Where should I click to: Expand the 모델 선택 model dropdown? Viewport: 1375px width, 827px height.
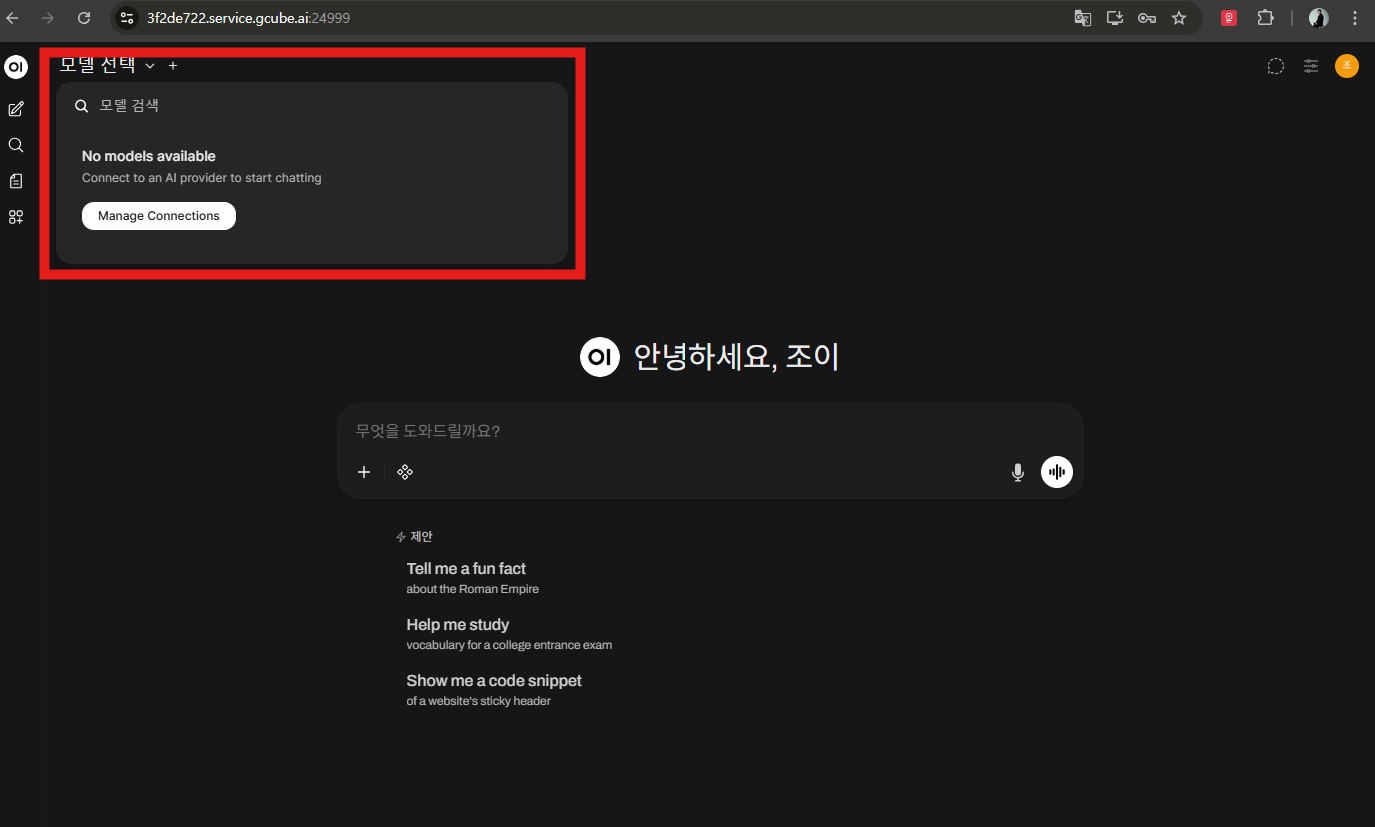click(104, 65)
